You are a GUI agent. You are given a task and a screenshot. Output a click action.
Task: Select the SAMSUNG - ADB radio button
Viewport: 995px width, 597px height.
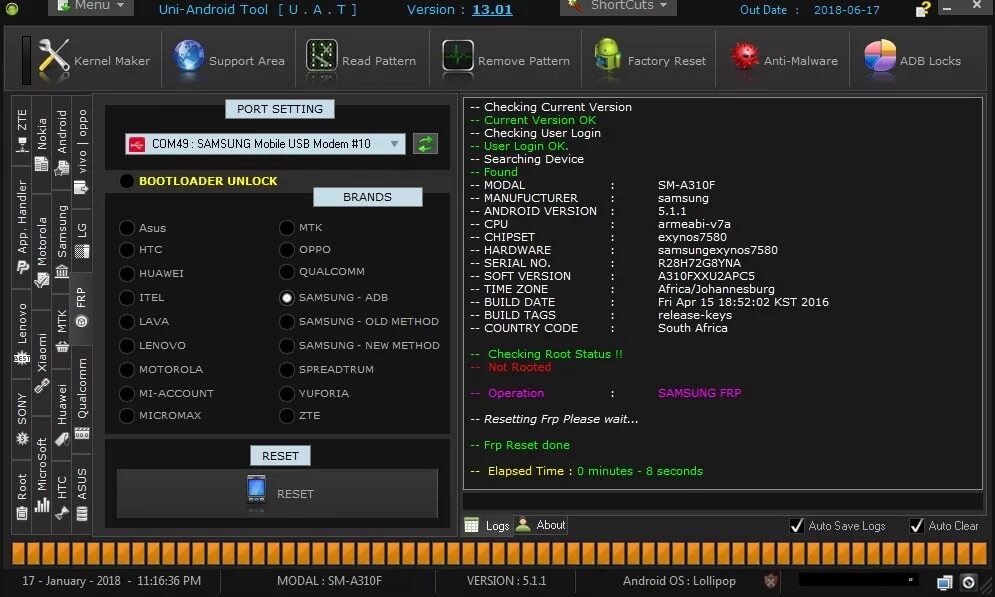287,298
